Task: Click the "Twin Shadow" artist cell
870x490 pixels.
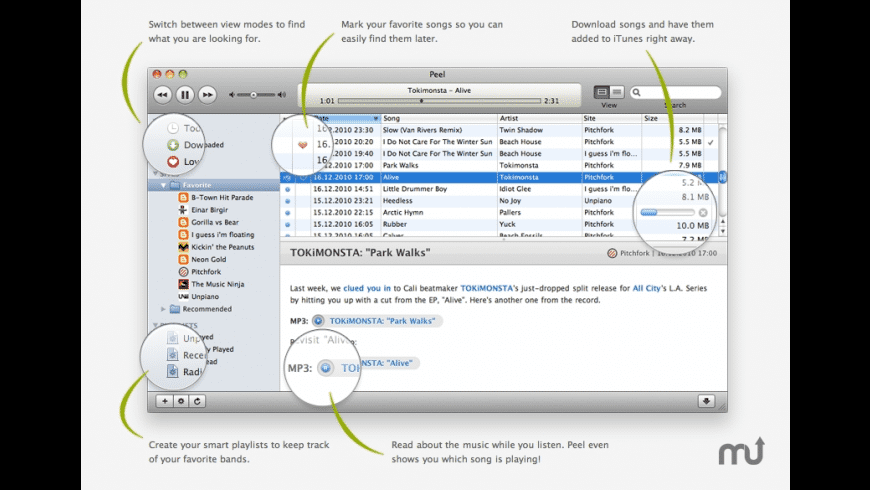Action: [x=521, y=130]
